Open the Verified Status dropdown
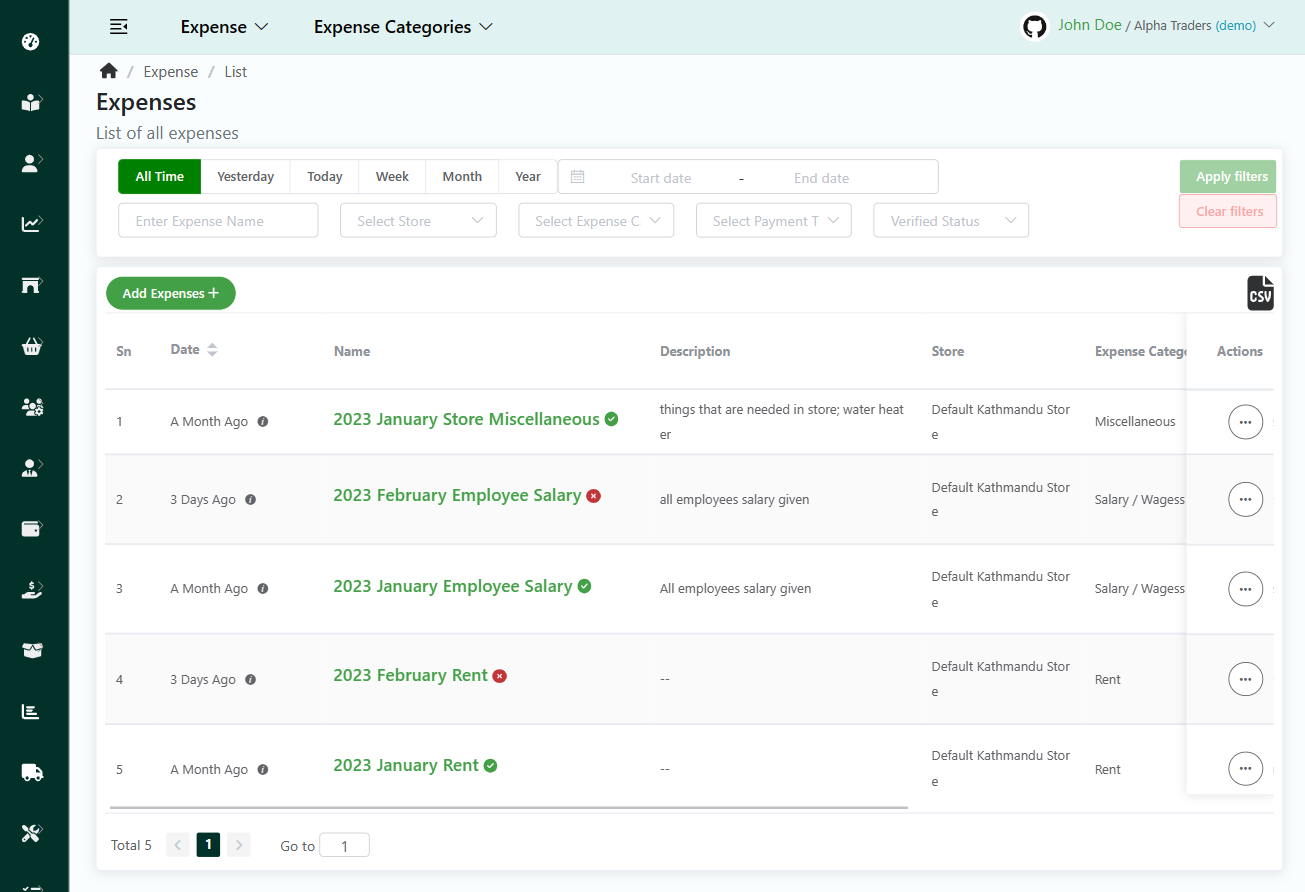Image resolution: width=1305 pixels, height=892 pixels. [951, 221]
